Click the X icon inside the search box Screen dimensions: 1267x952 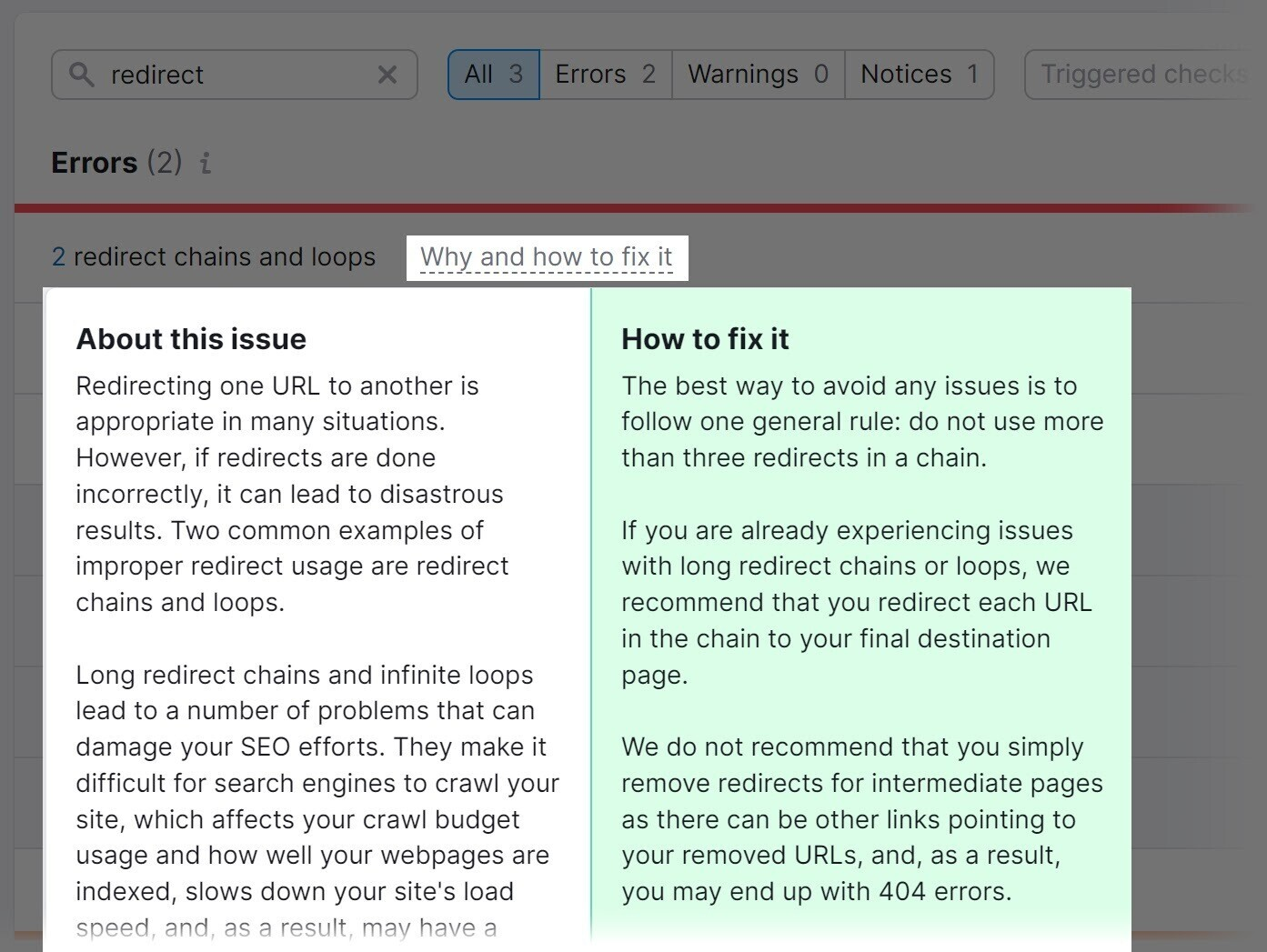point(387,75)
